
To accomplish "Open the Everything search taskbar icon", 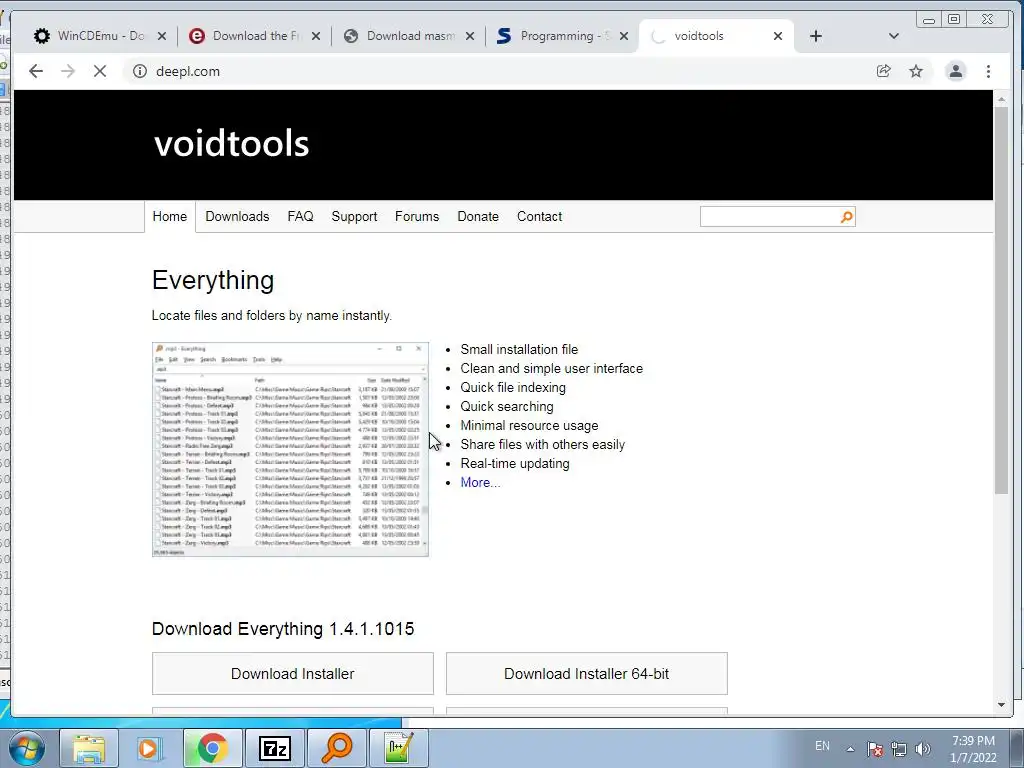I will pos(336,748).
